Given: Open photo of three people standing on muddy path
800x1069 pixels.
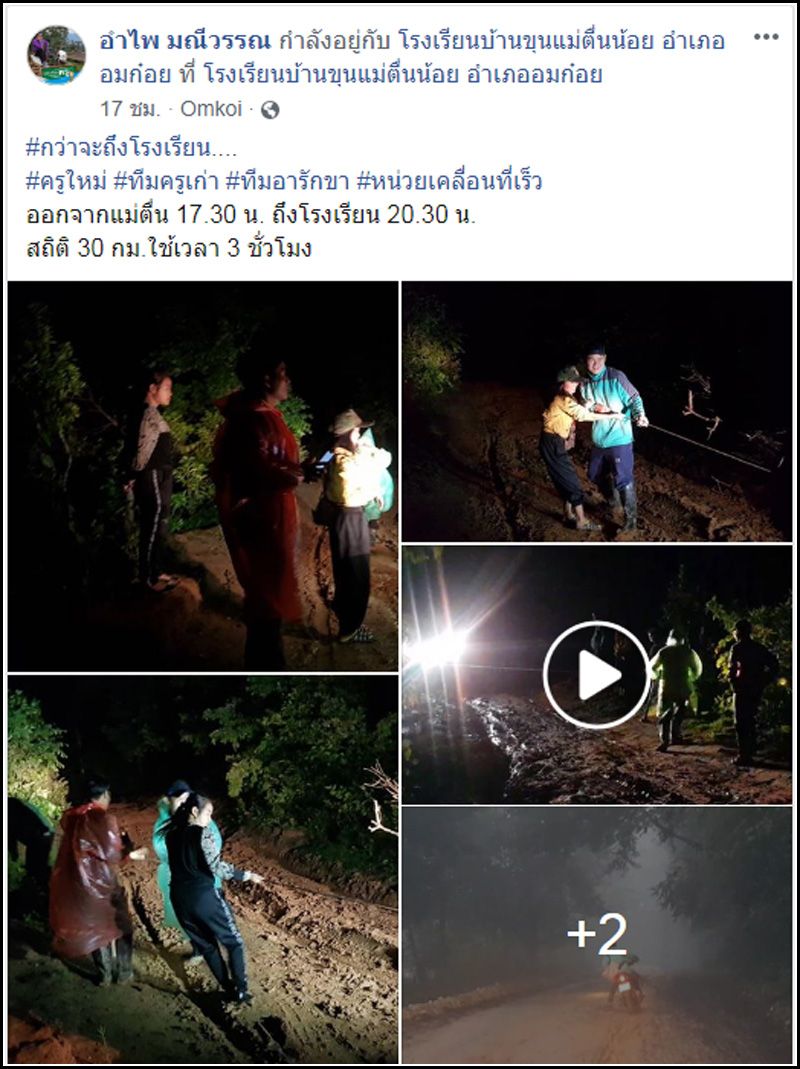Looking at the screenshot, I should pos(203,476).
